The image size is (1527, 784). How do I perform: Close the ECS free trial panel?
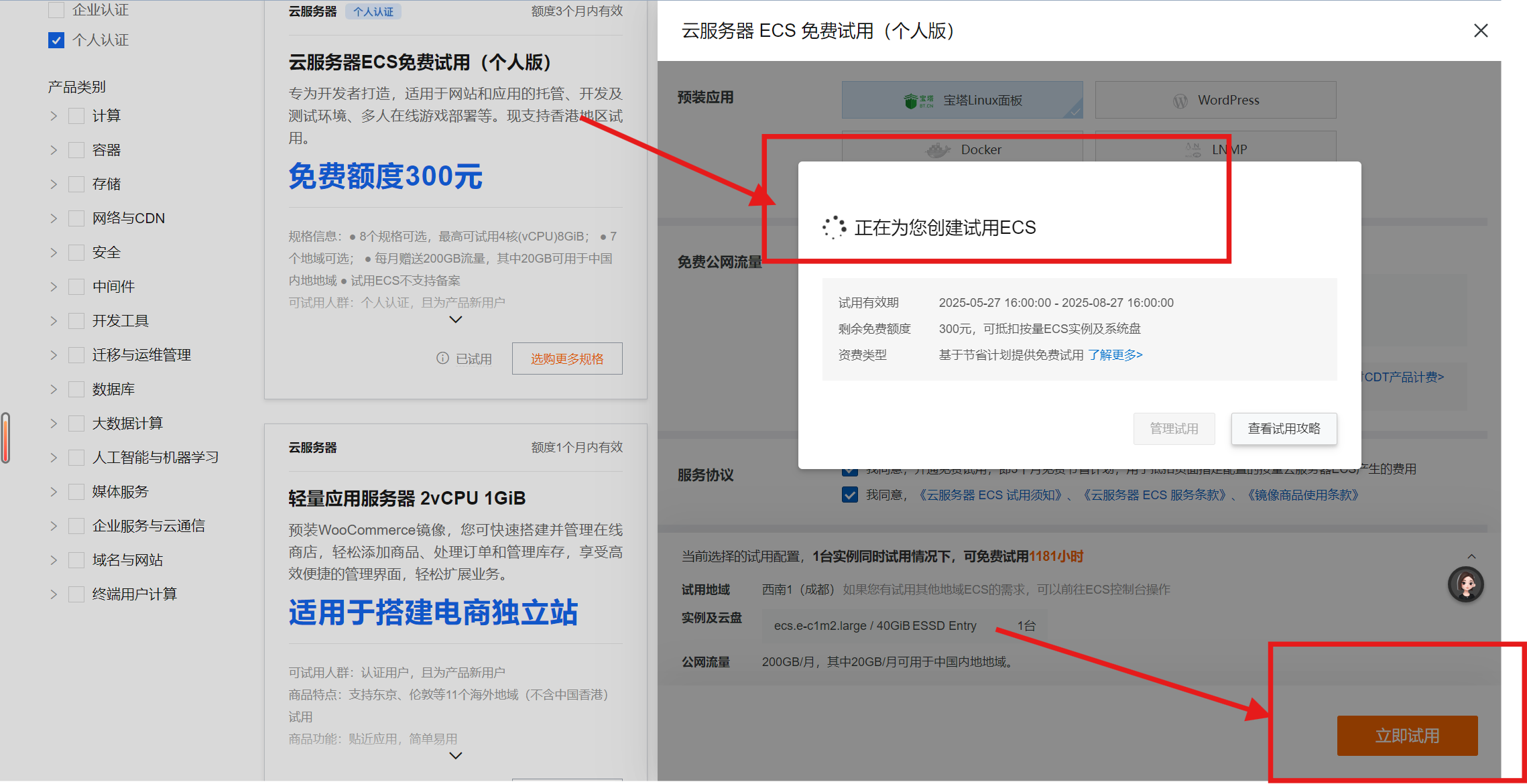tap(1481, 31)
